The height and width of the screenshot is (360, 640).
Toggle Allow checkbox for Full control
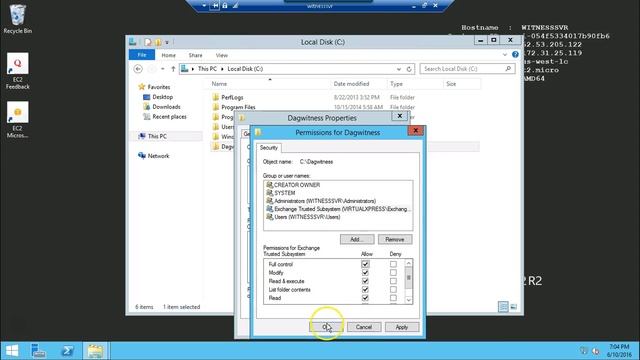tap(365, 264)
